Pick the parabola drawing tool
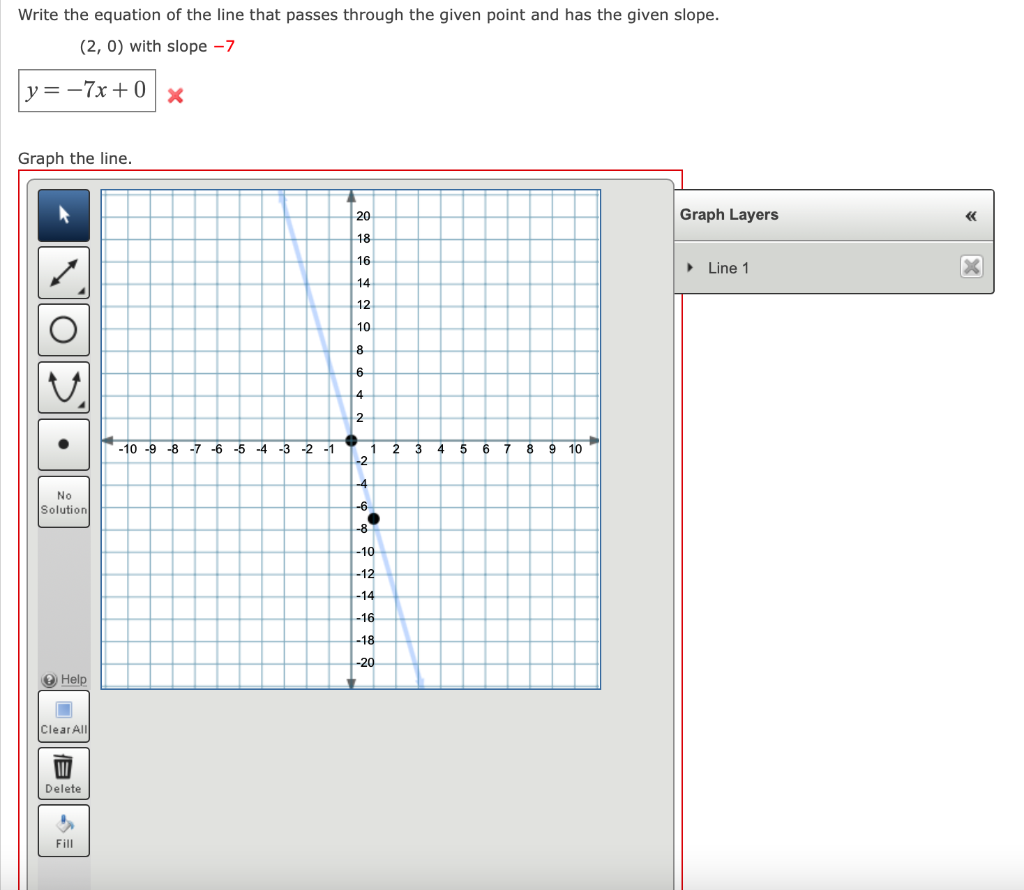This screenshot has width=1024, height=890. click(63, 387)
